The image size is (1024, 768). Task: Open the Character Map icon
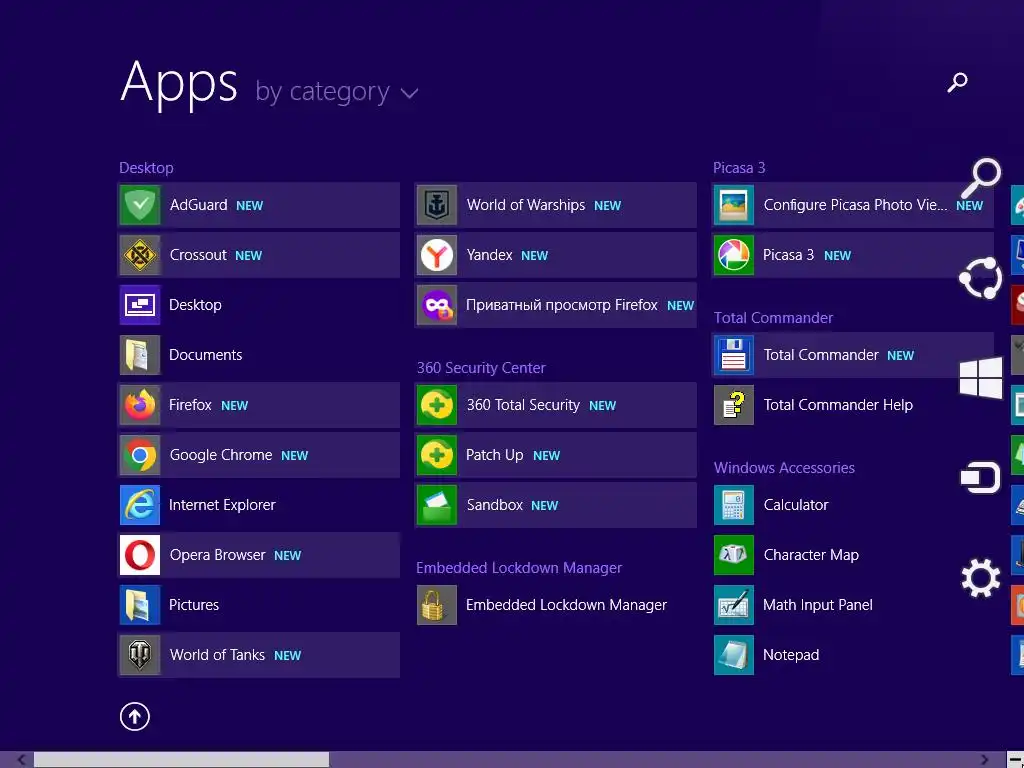(x=734, y=555)
